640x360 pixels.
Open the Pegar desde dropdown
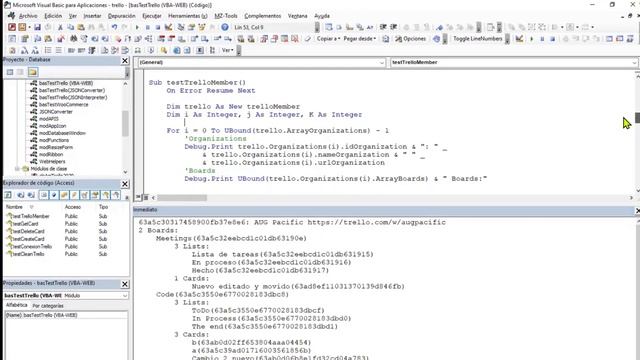[x=360, y=39]
